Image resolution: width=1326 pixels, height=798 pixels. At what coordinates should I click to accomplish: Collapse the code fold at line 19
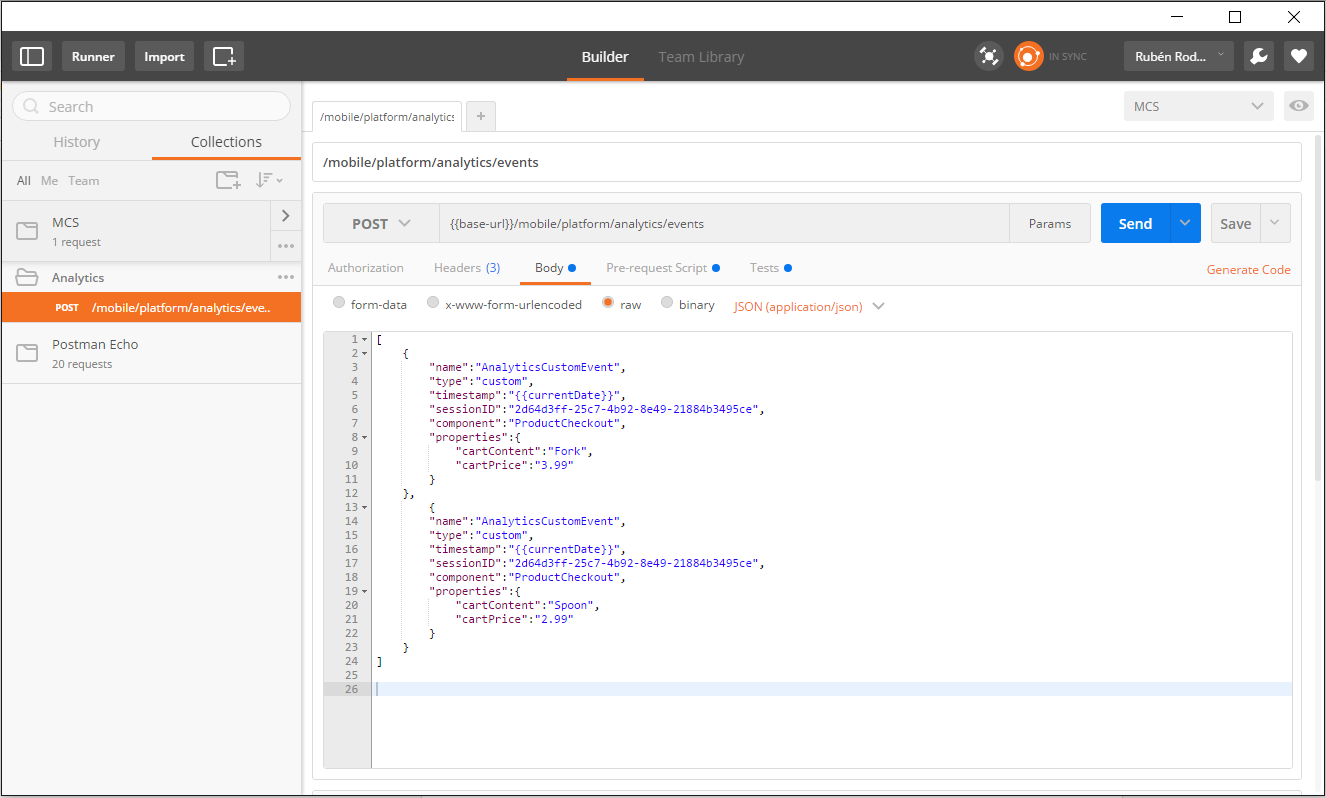pyautogui.click(x=365, y=591)
